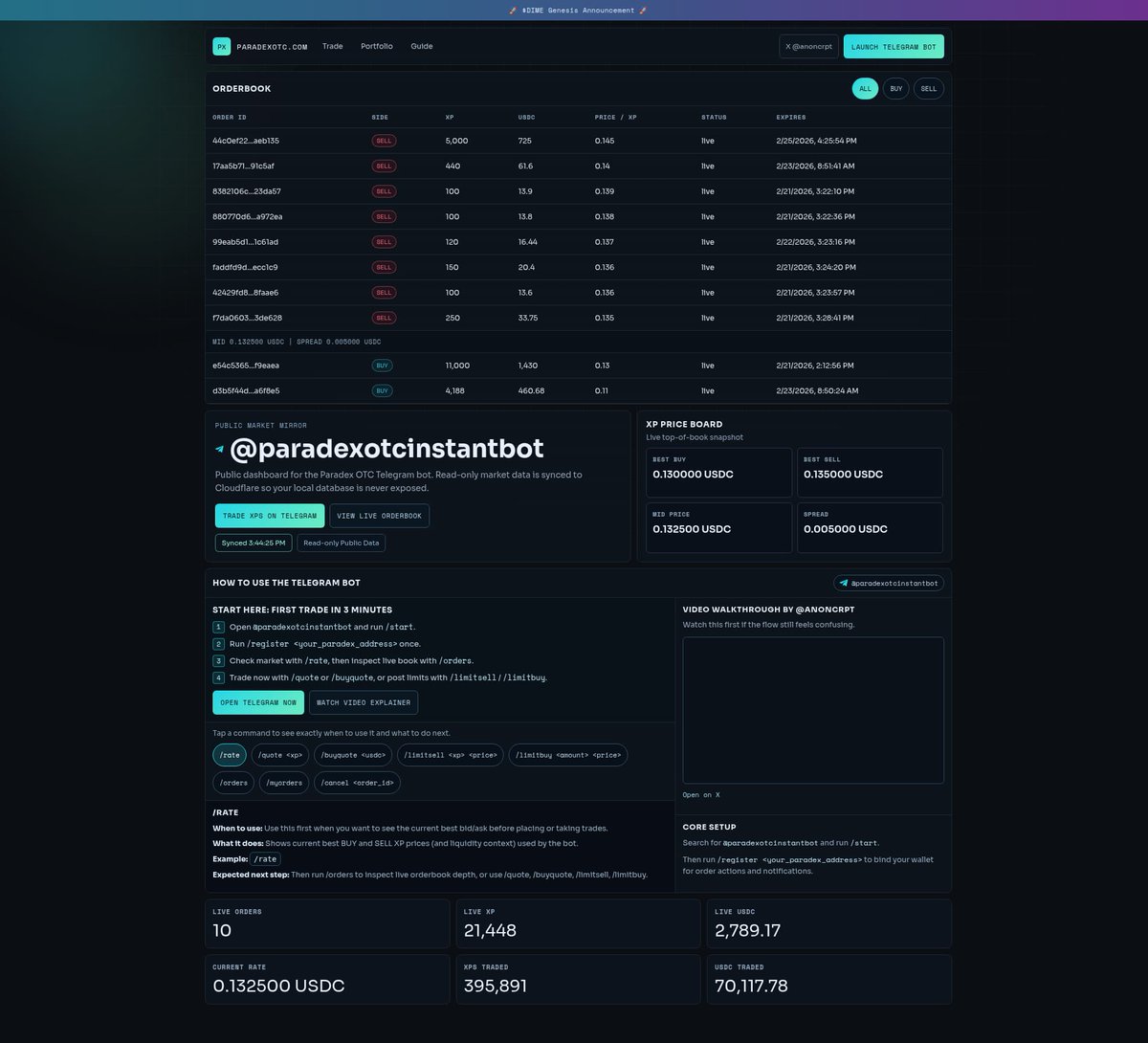This screenshot has height=1043, width=1148.
Task: Open the Guide nav item
Action: pyautogui.click(x=422, y=46)
